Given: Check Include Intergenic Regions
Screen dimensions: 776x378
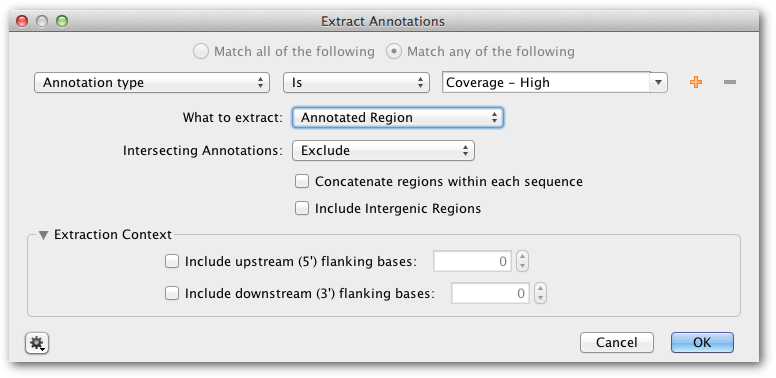Looking at the screenshot, I should [x=302, y=208].
